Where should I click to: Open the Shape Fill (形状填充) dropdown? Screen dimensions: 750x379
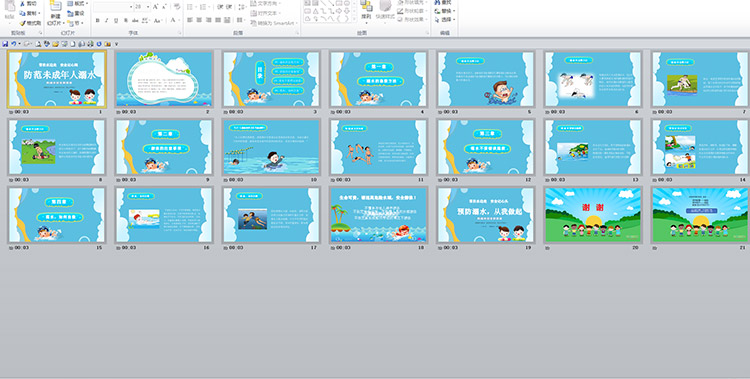point(412,2)
